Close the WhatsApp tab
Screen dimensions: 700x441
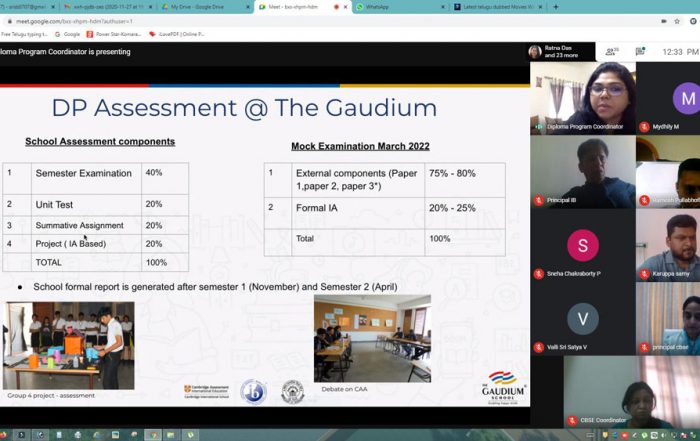pyautogui.click(x=443, y=7)
